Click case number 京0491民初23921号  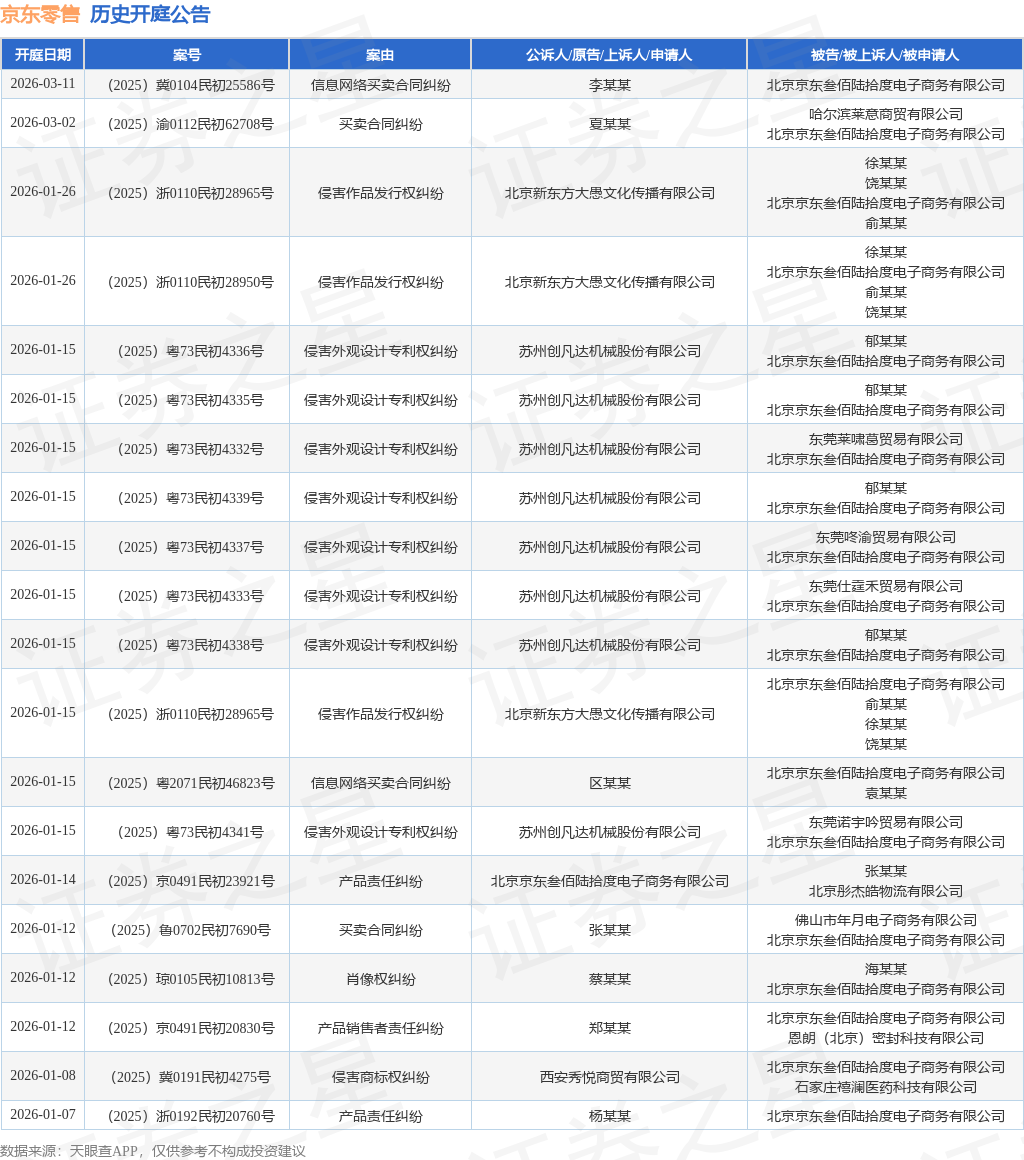pyautogui.click(x=191, y=881)
